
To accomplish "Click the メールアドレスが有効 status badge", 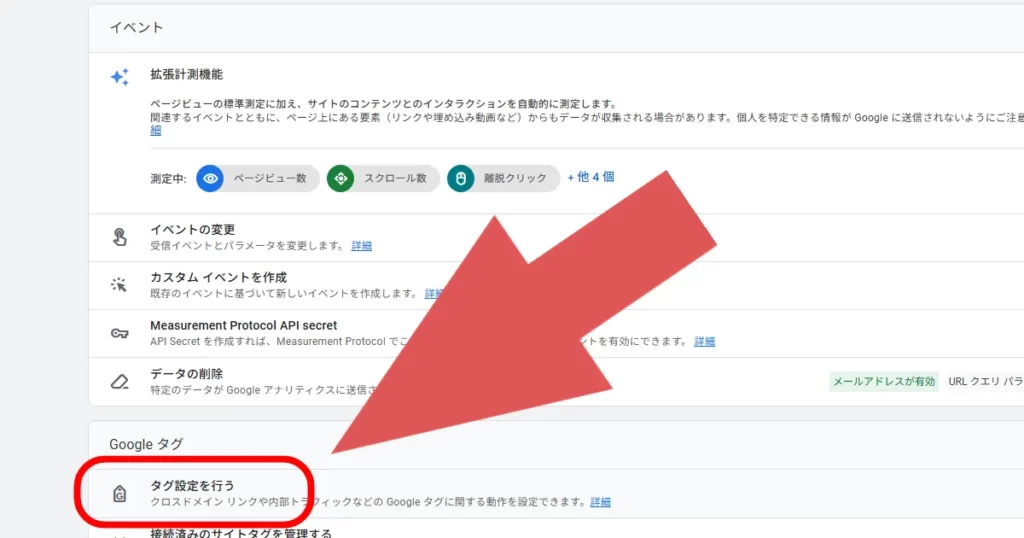I will coord(884,381).
